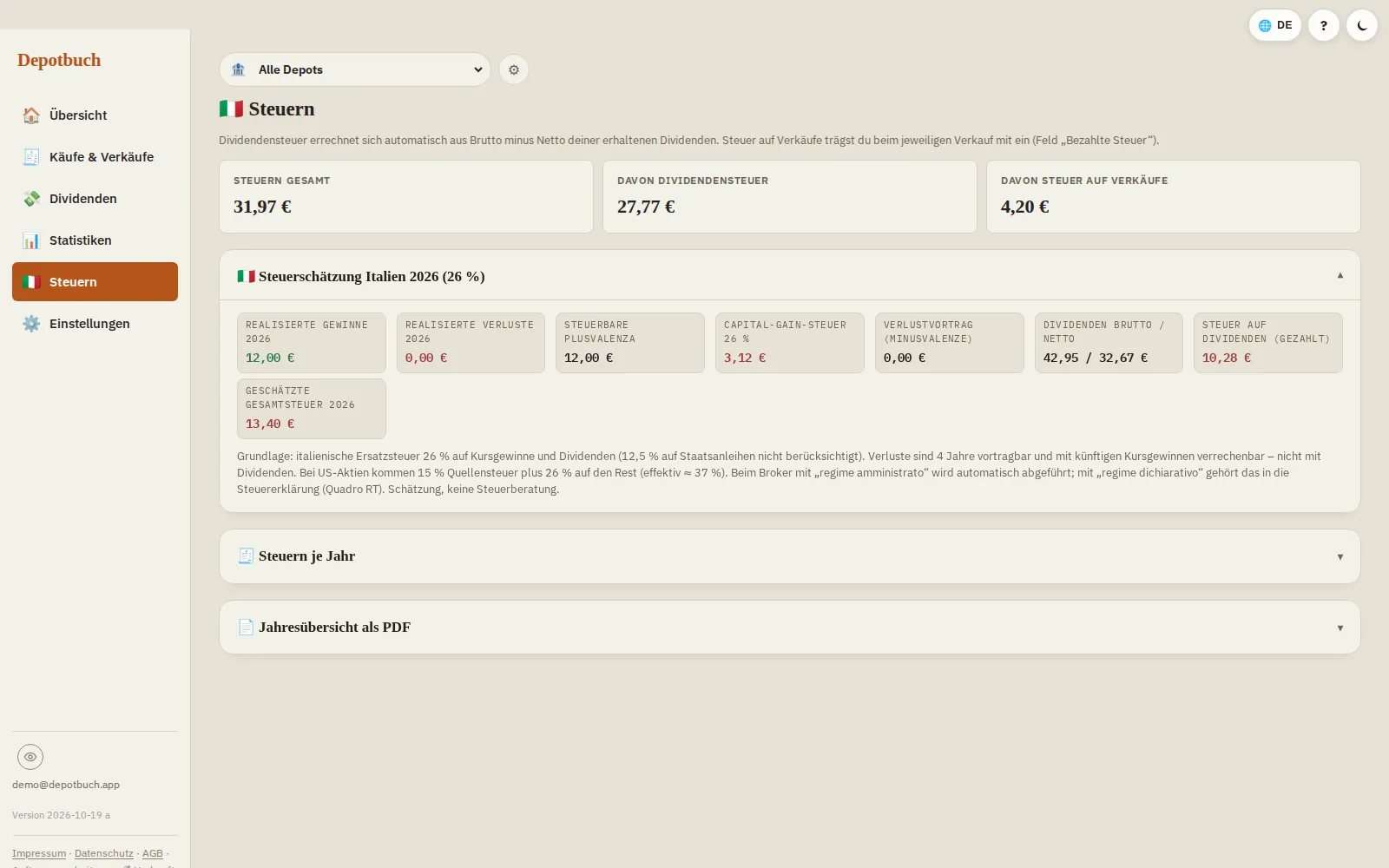
Task: Go to the Steuern menu item
Action: coord(95,282)
